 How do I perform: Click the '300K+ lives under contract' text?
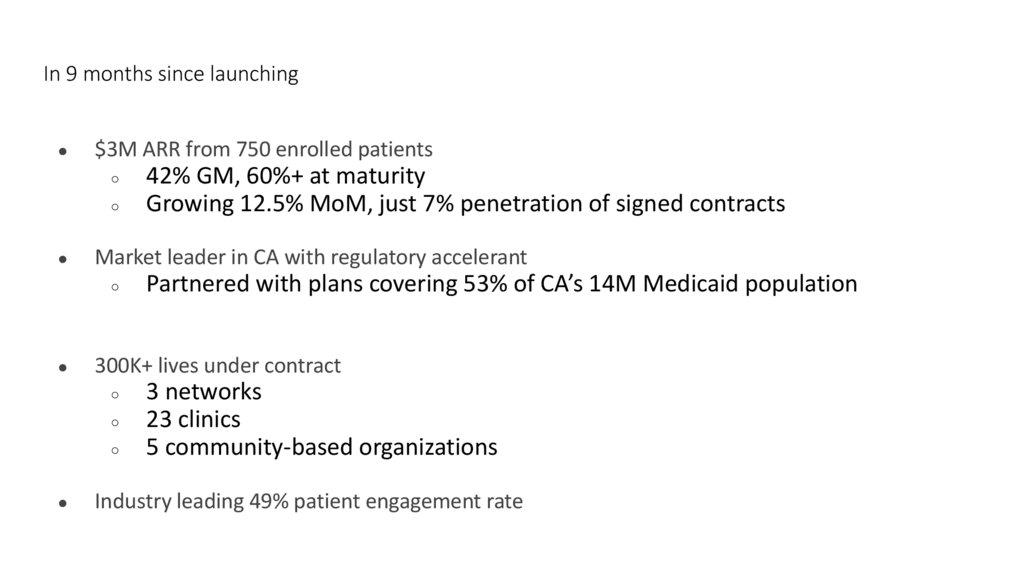coord(218,365)
